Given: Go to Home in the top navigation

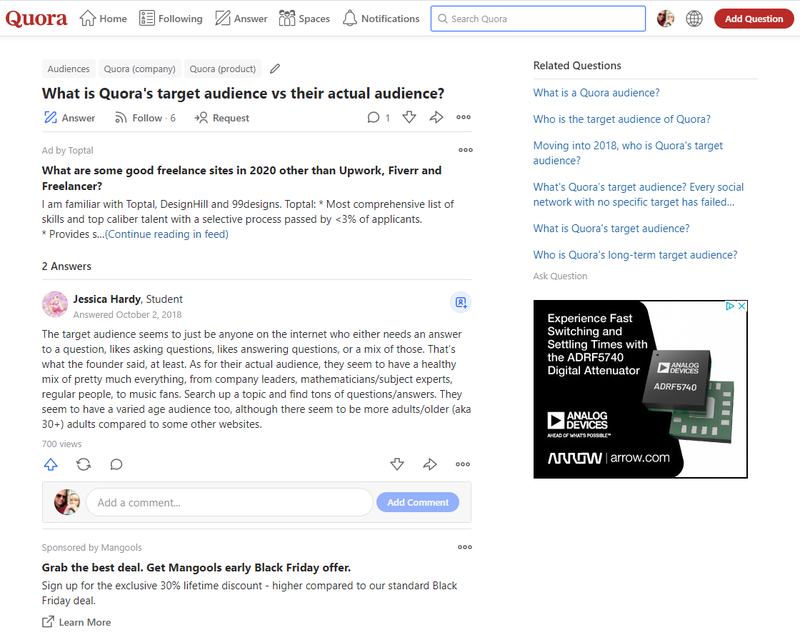Looking at the screenshot, I should coord(103,19).
